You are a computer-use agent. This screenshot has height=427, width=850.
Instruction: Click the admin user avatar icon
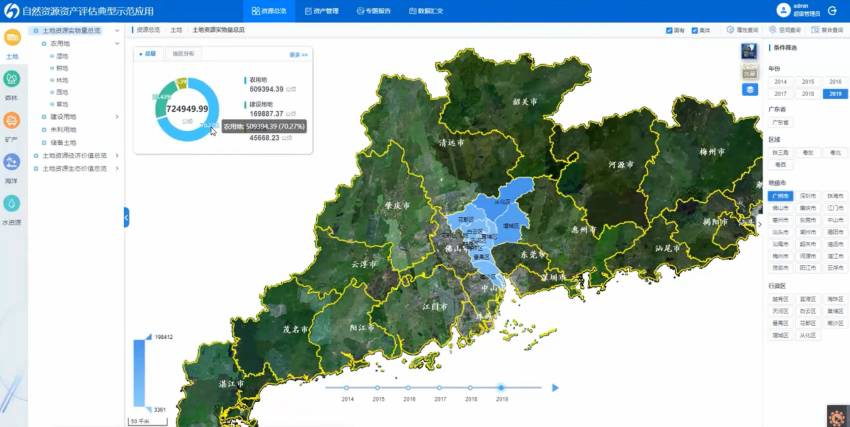[782, 10]
